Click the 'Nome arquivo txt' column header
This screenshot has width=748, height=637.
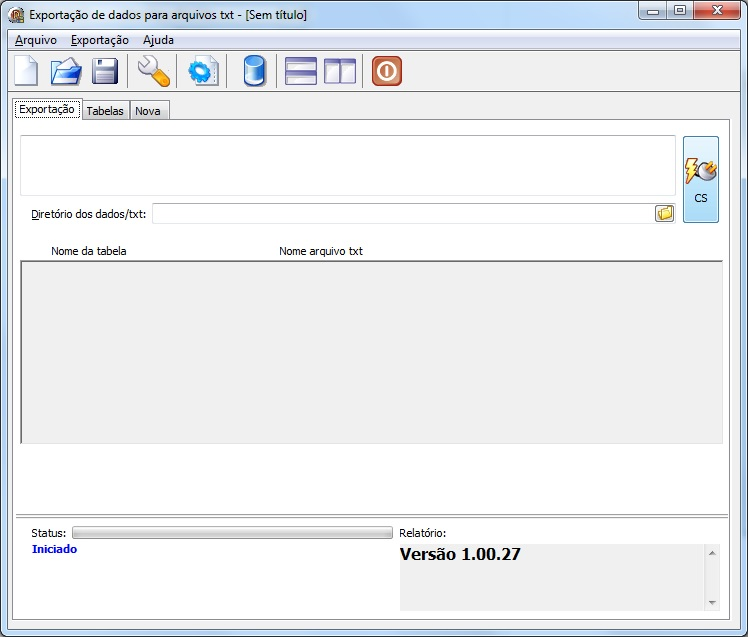click(321, 251)
